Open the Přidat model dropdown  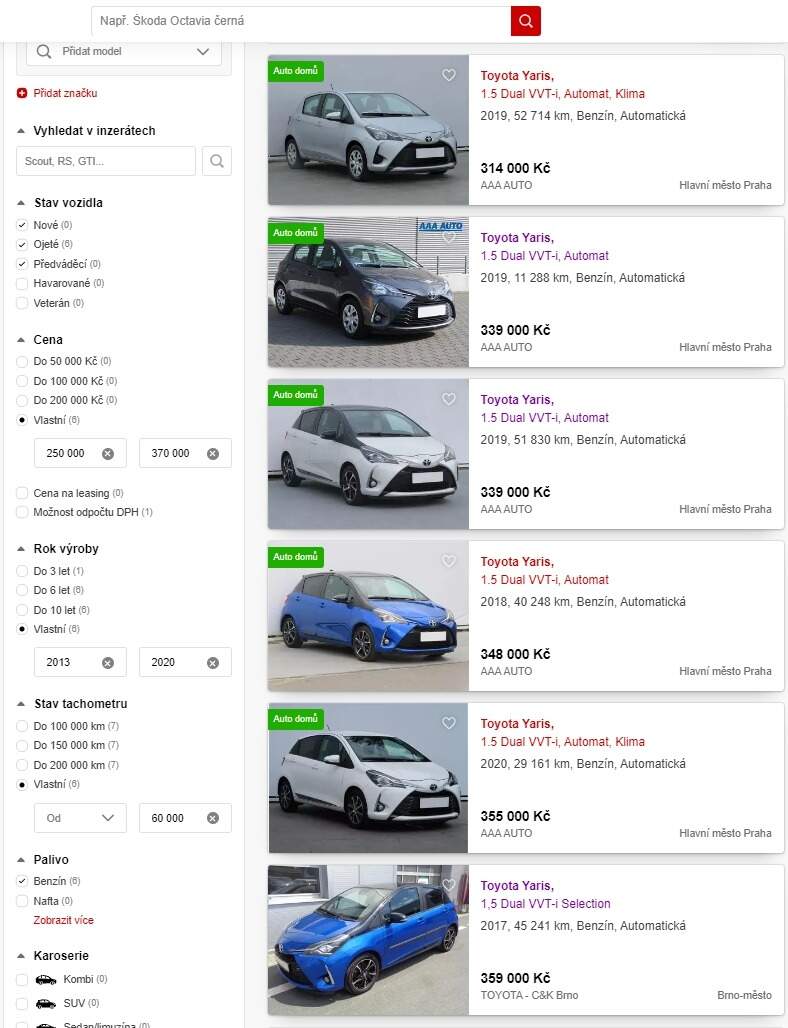click(x=124, y=51)
